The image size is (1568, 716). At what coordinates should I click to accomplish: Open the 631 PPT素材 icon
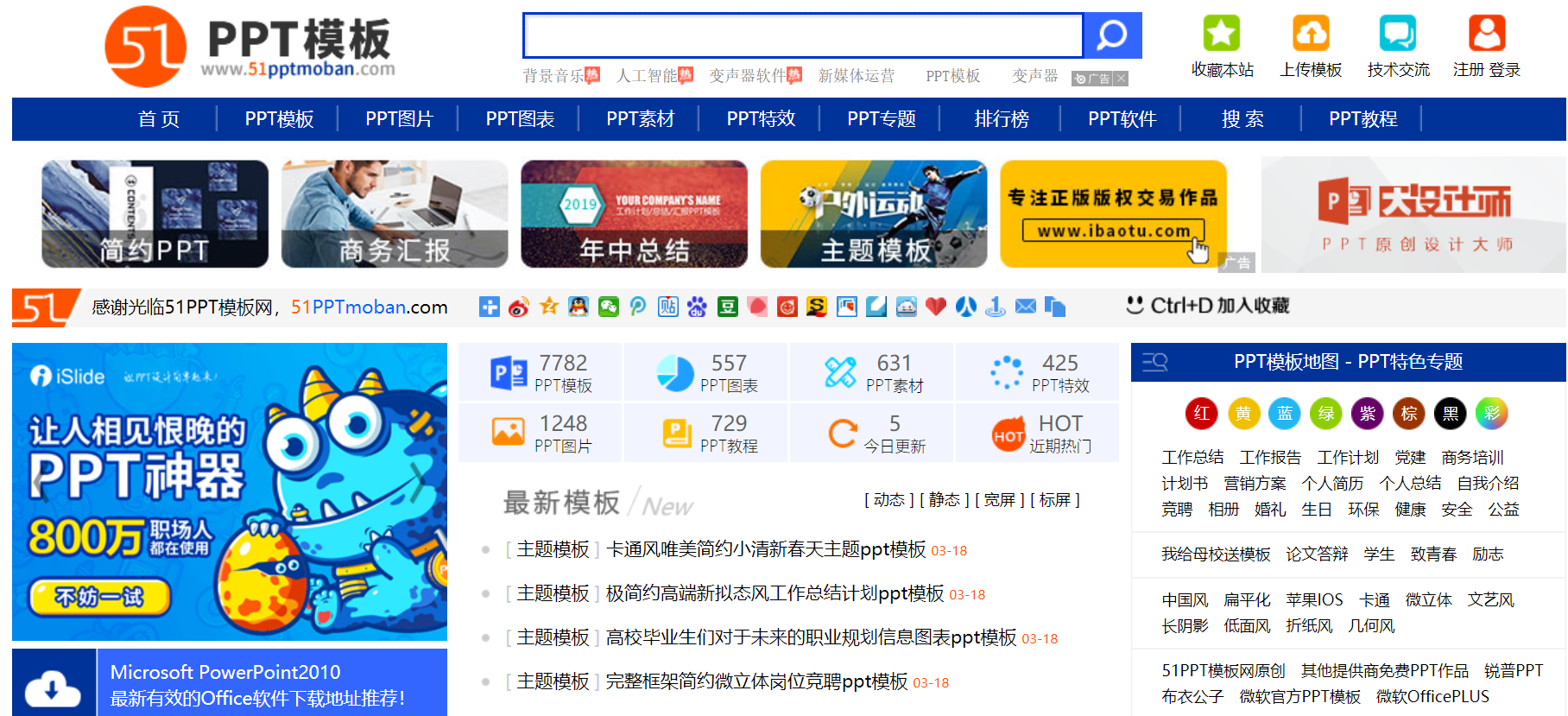840,373
